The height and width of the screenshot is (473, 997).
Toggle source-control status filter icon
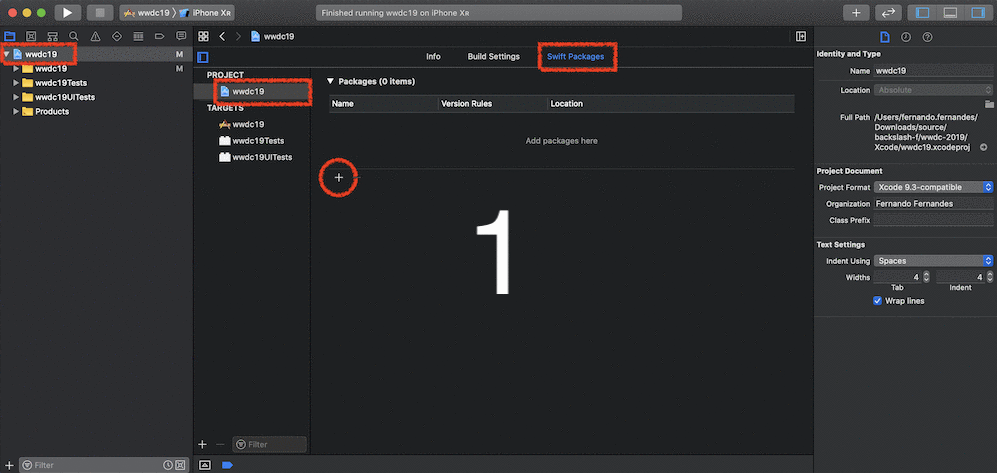coord(180,465)
